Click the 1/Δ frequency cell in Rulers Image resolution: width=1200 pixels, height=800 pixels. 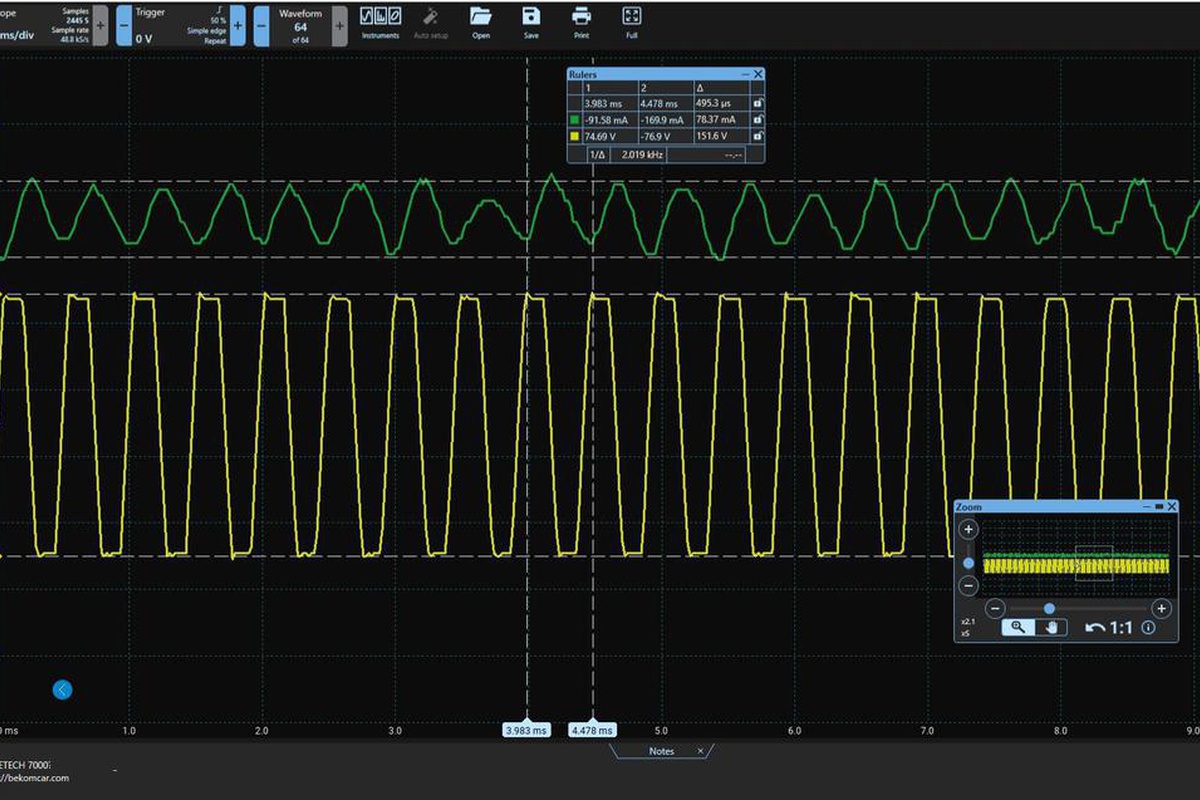tap(597, 155)
